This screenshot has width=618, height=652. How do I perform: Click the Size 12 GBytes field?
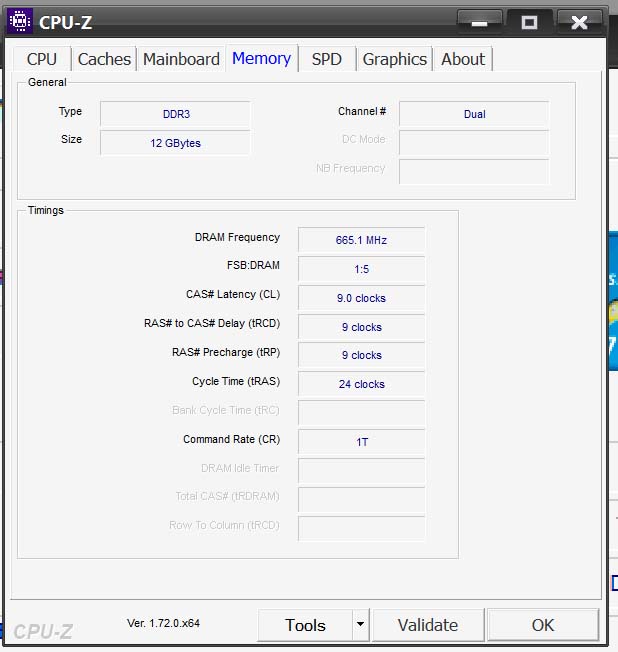pos(175,143)
